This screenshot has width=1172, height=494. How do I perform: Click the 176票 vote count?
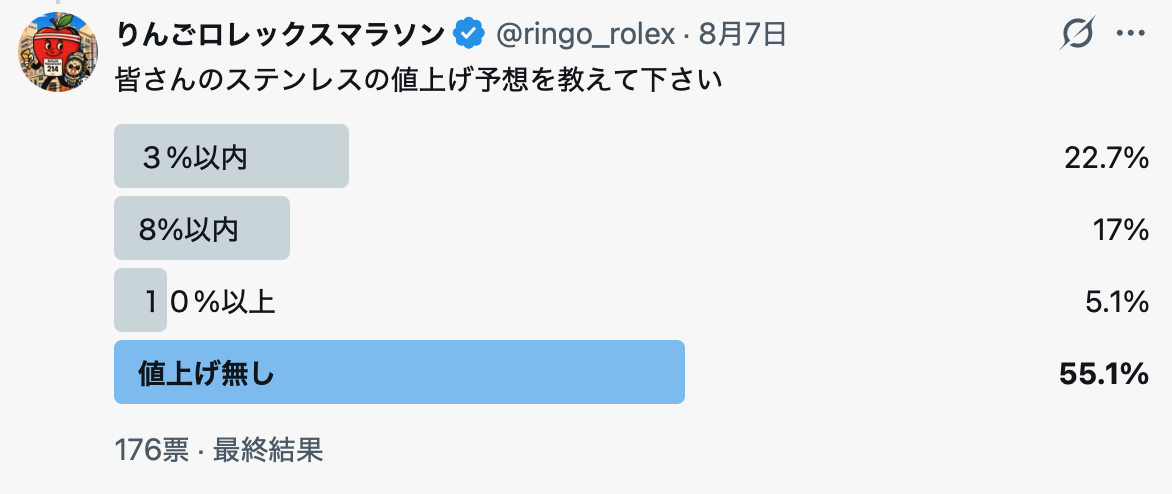152,450
